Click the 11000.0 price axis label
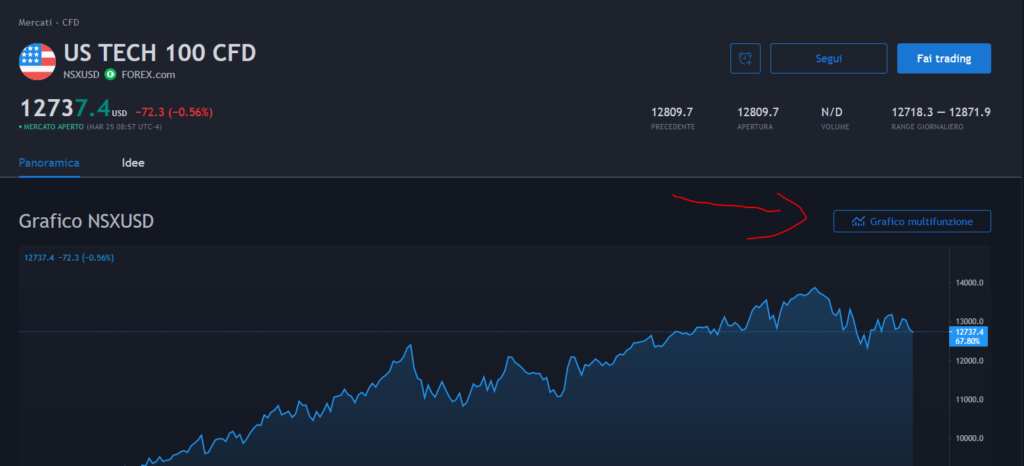Screen dimensions: 1024x466 coord(970,399)
